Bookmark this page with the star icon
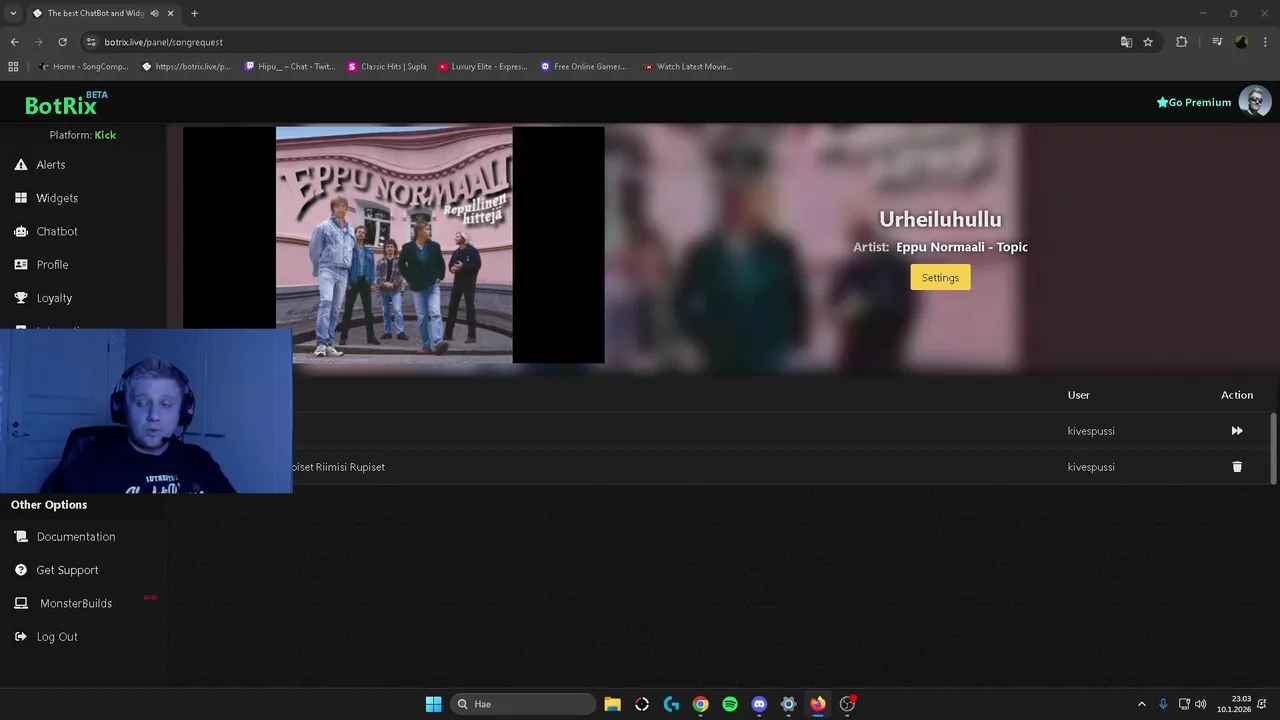Screen dimensions: 1280x720 point(1148,42)
